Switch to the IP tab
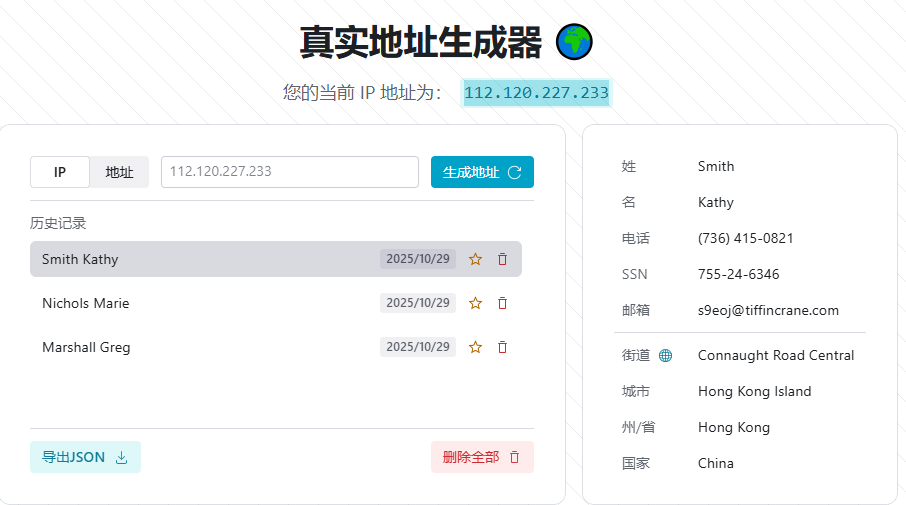 [60, 172]
